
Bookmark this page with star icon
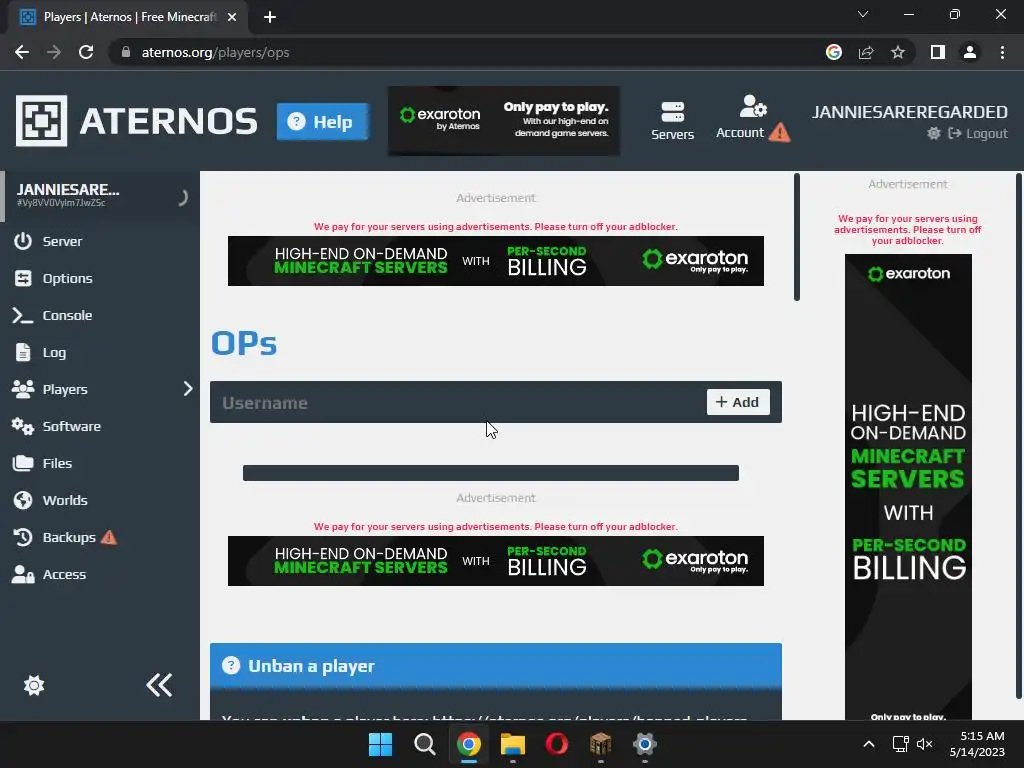pyautogui.click(x=898, y=52)
